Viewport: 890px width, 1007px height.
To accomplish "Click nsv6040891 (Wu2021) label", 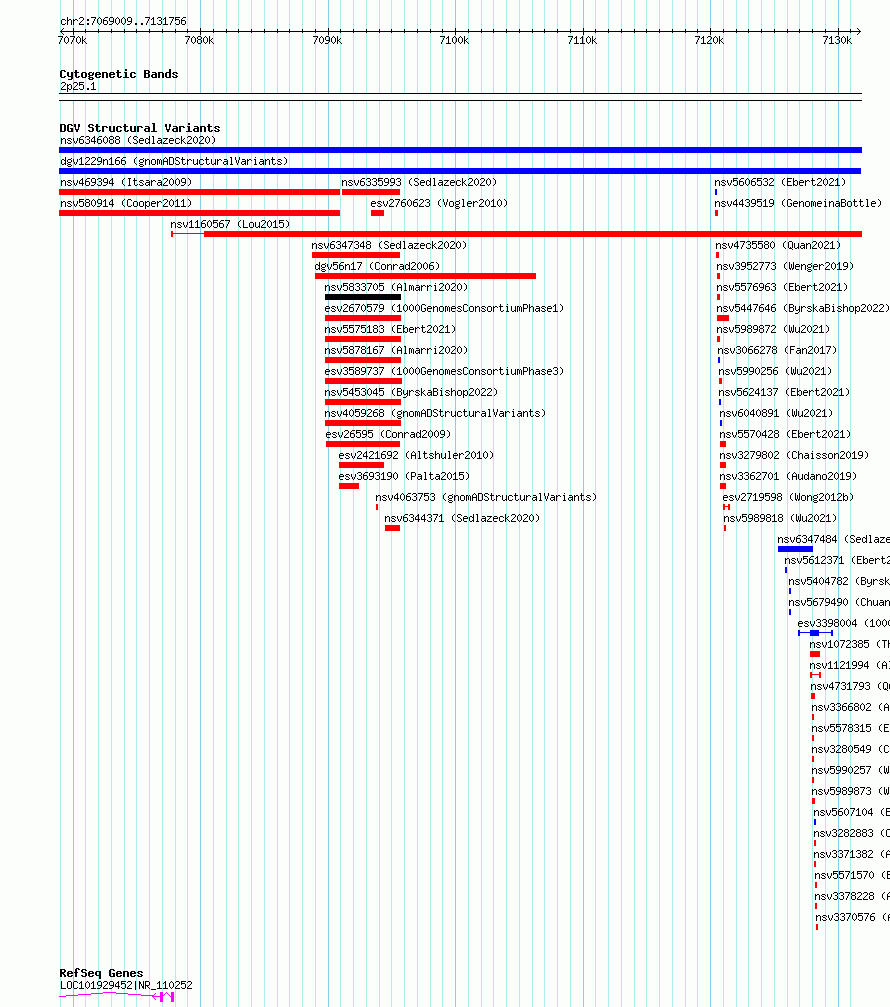I will click(x=776, y=414).
